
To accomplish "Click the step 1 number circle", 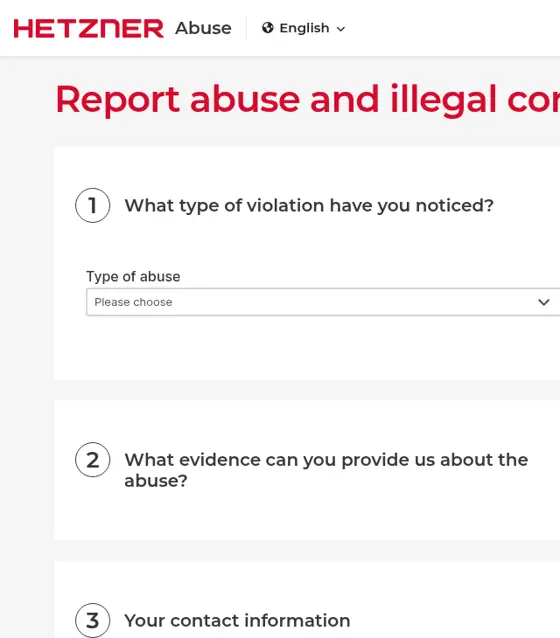I will [x=92, y=205].
